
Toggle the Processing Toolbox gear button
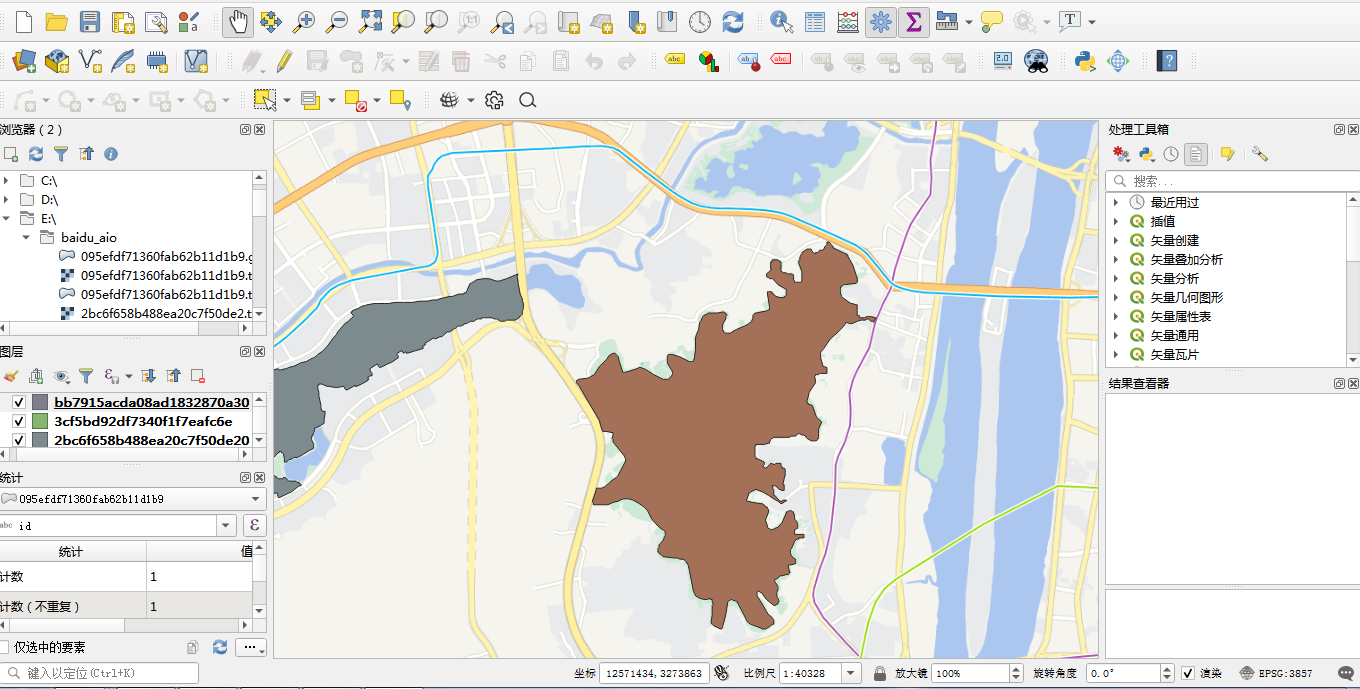coord(880,21)
